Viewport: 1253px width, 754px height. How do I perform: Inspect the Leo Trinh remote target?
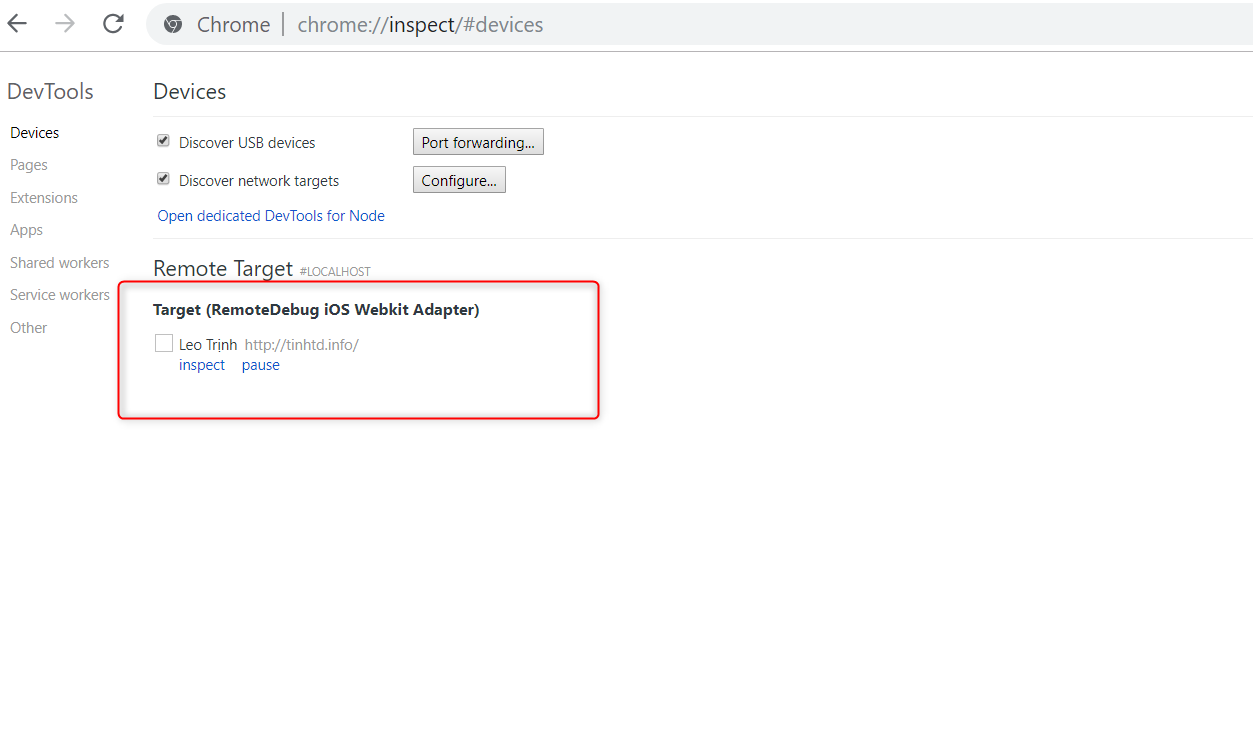[202, 365]
